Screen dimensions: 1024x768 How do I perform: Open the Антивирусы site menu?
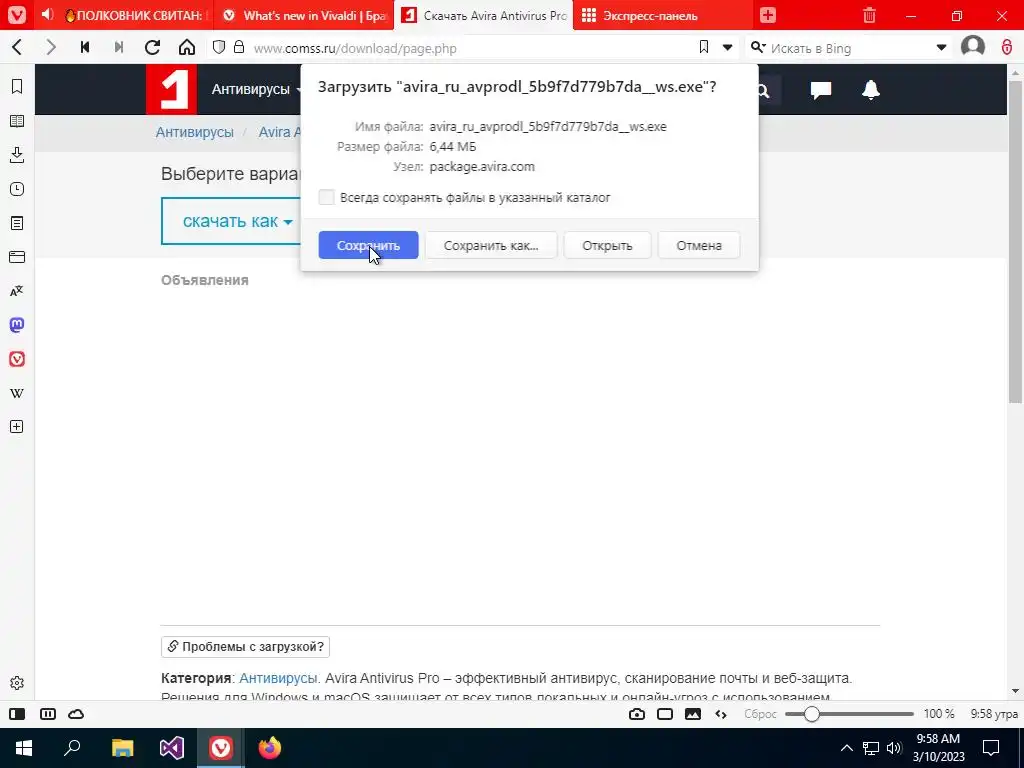[256, 89]
